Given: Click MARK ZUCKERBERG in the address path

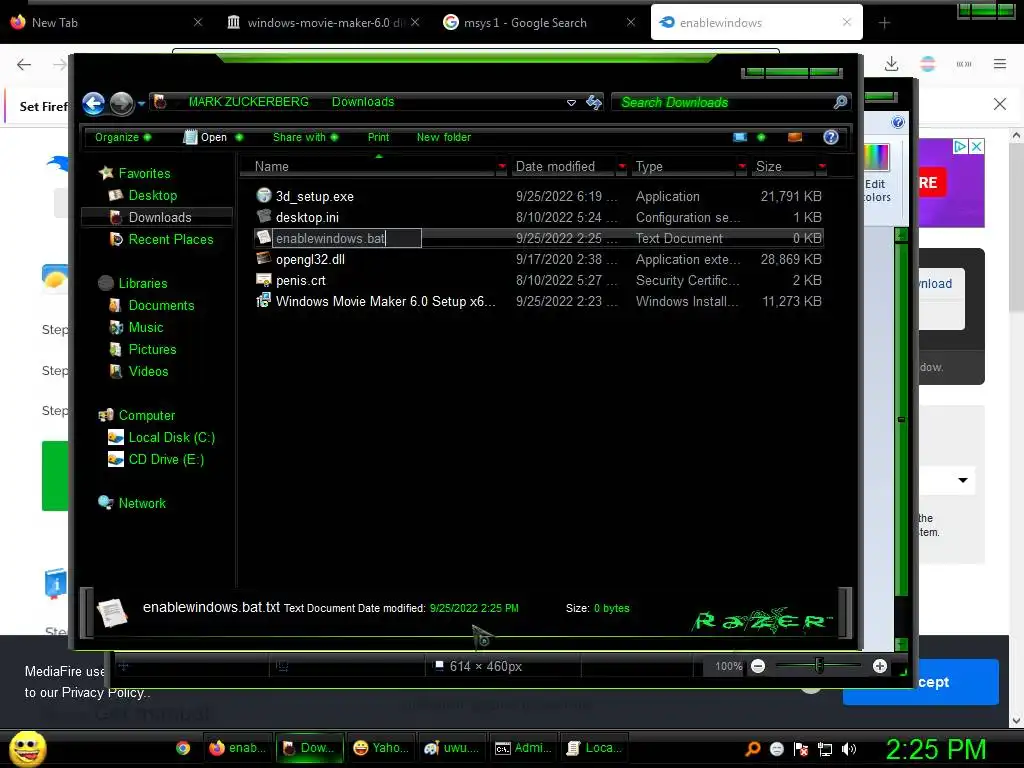Looking at the screenshot, I should click(248, 102).
